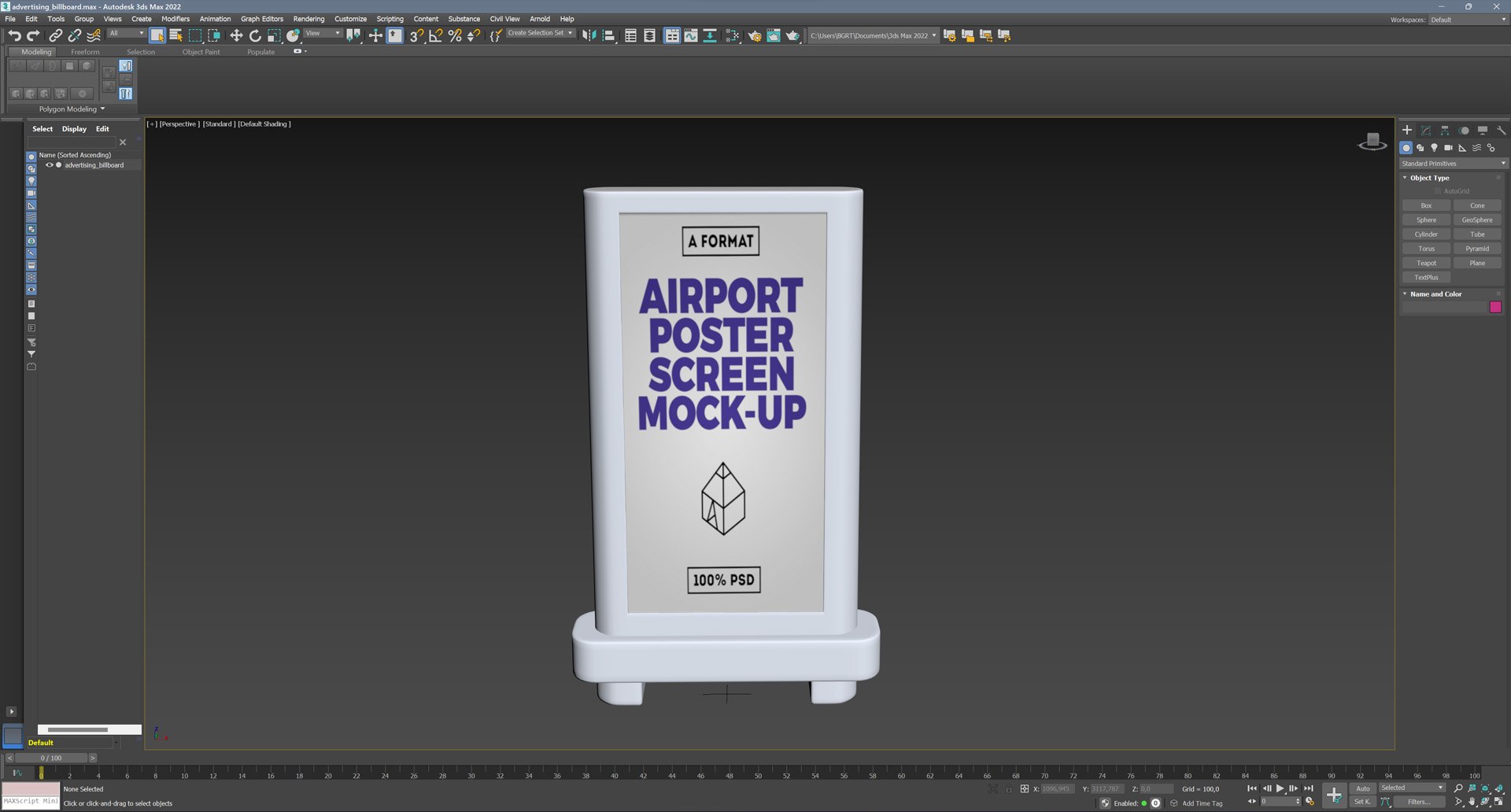Click the Percent Snap toggle icon

point(454,35)
